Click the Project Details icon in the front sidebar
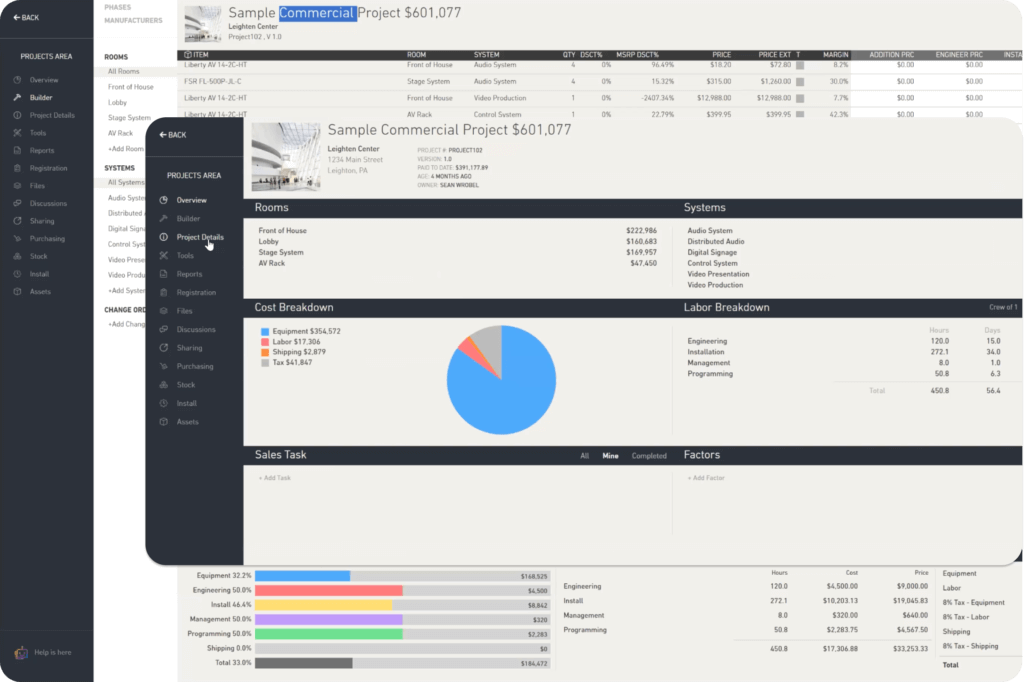Viewport: 1024px width, 682px height. 164,237
